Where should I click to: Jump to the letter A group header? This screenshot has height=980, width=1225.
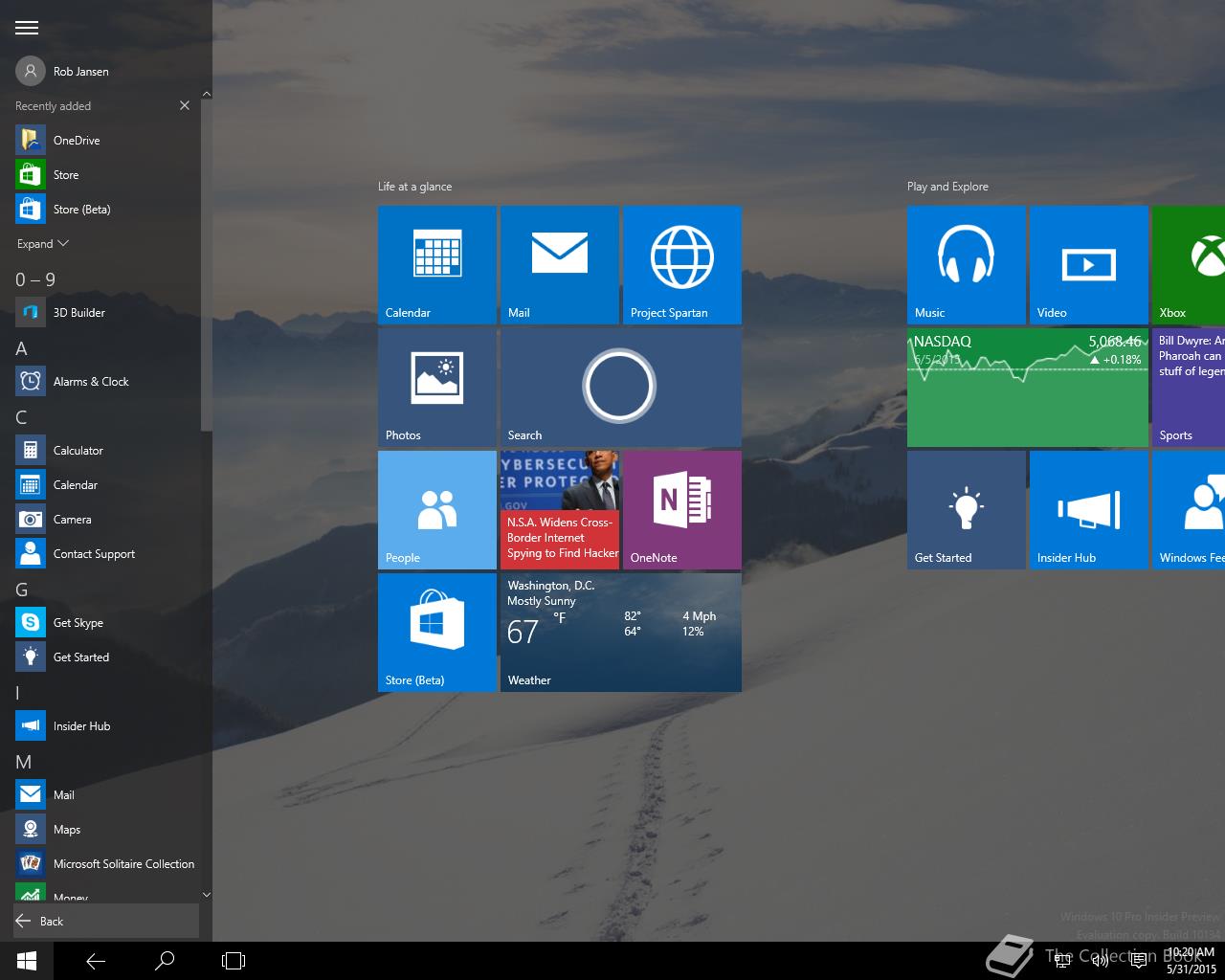(x=21, y=348)
